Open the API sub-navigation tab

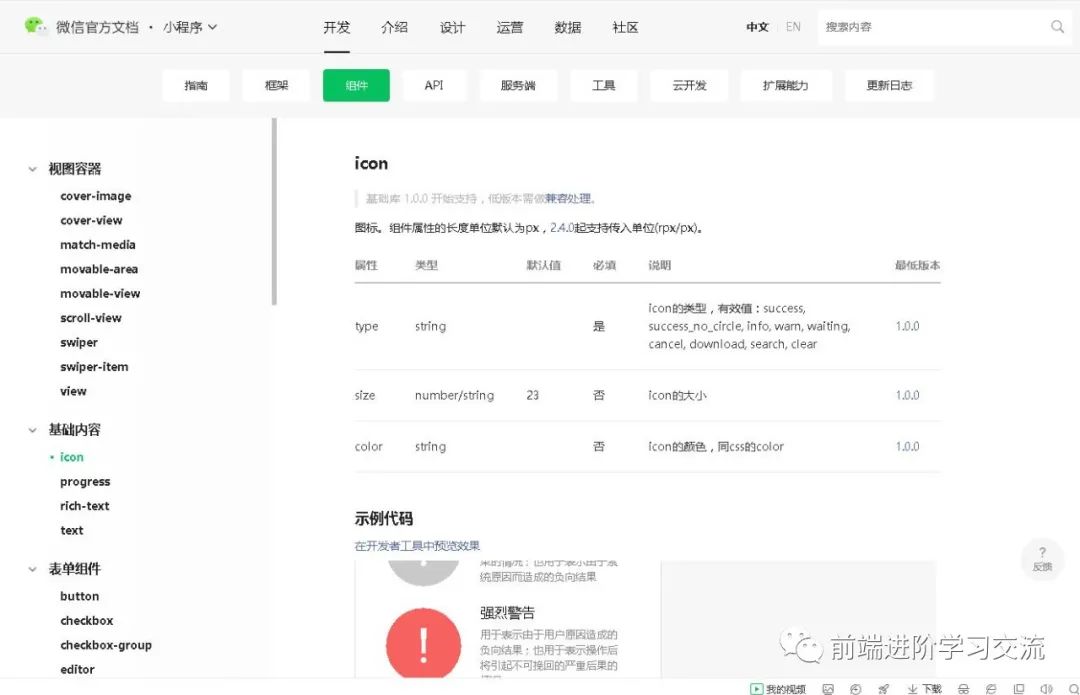pyautogui.click(x=434, y=85)
